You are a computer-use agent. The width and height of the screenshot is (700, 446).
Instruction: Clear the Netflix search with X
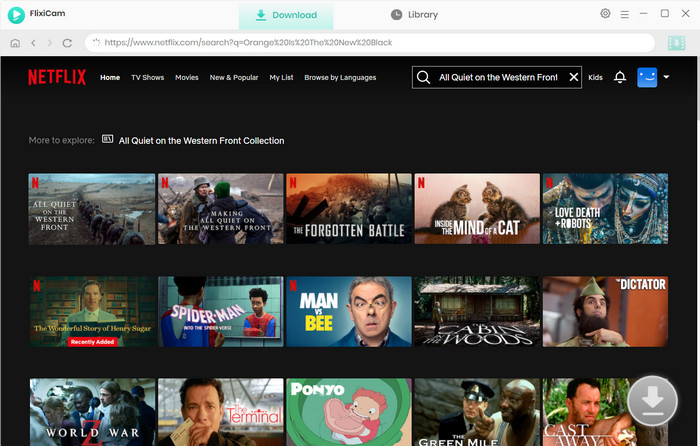click(x=574, y=77)
